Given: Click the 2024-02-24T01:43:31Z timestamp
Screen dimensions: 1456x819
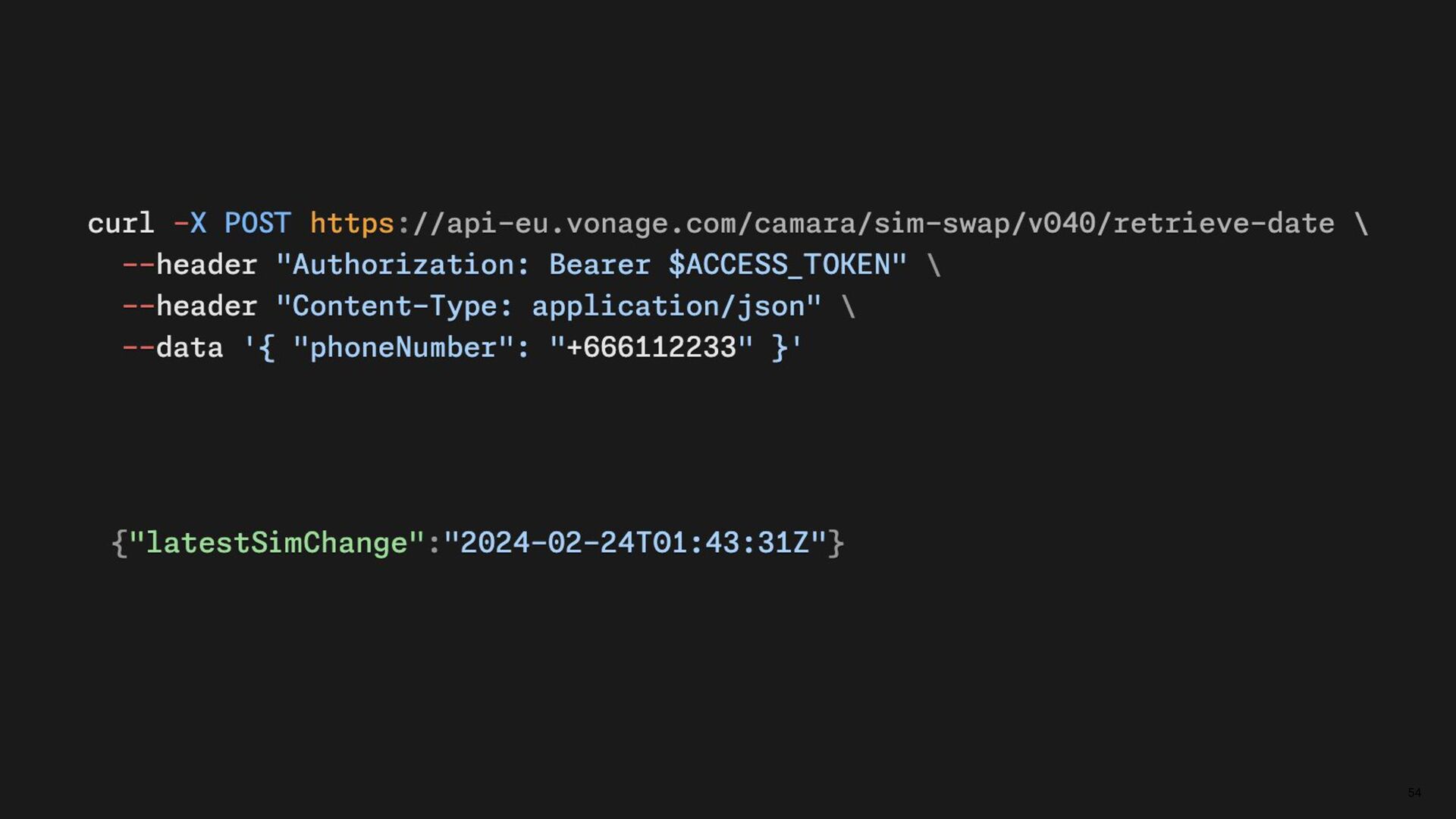Looking at the screenshot, I should click(635, 543).
